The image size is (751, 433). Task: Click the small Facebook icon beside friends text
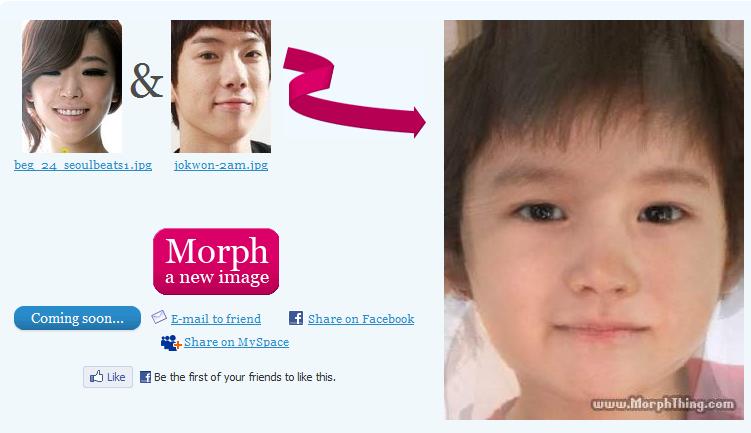145,377
